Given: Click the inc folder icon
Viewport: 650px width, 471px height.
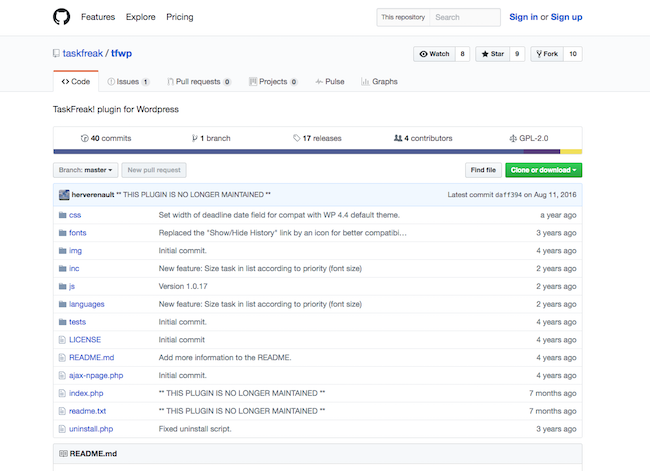Looking at the screenshot, I should tap(63, 268).
